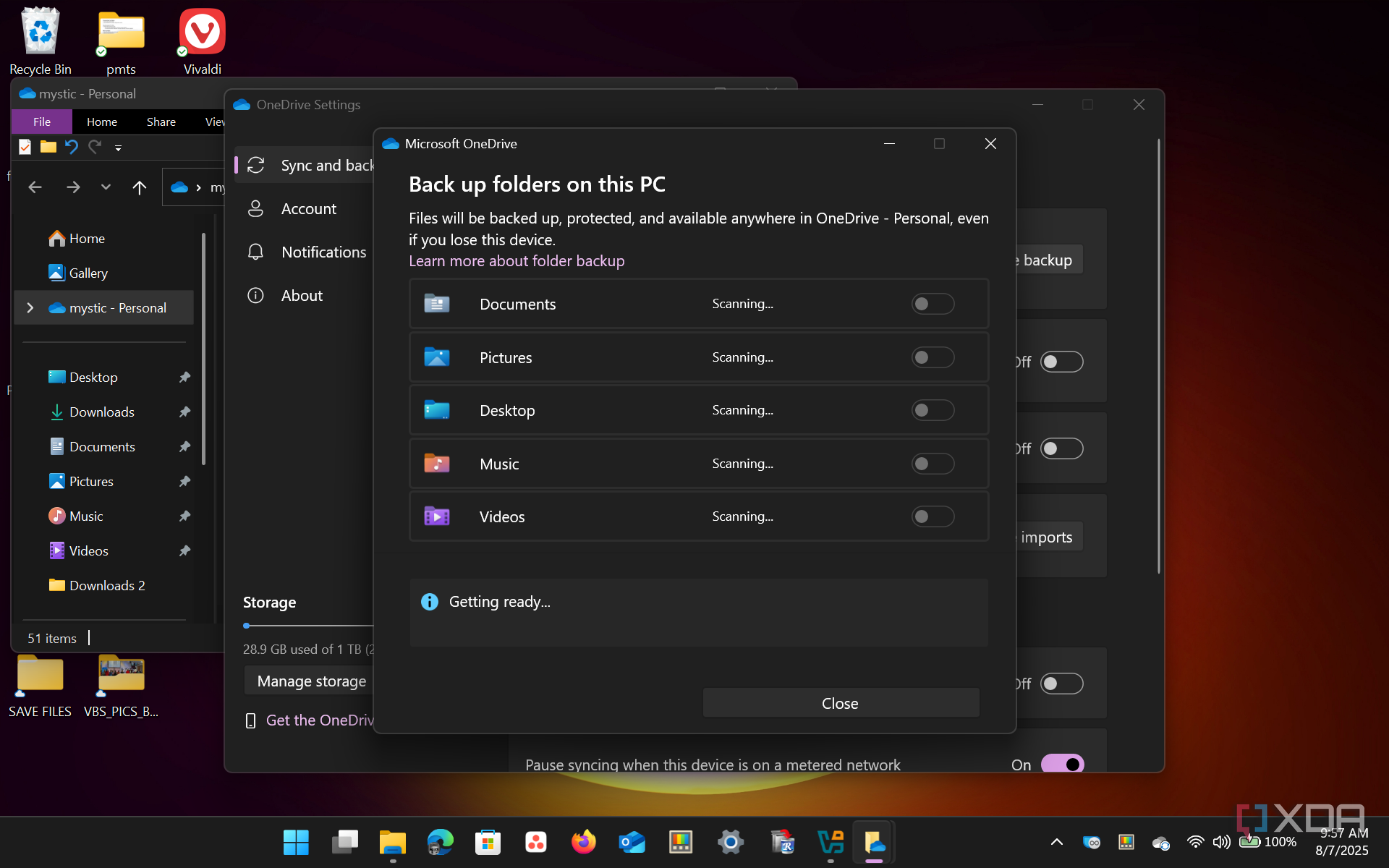Viewport: 1389px width, 868px height.
Task: Go forward with Explorer's forward arrow
Action: (73, 187)
